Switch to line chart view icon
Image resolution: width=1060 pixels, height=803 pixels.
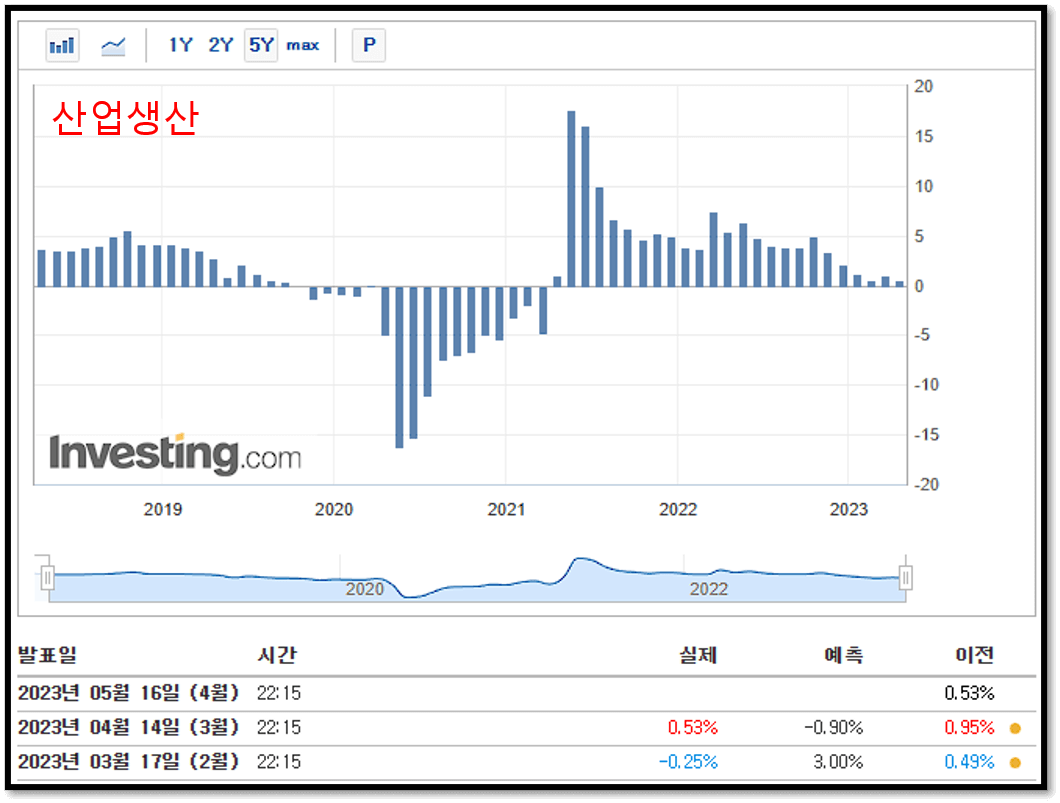tap(113, 45)
